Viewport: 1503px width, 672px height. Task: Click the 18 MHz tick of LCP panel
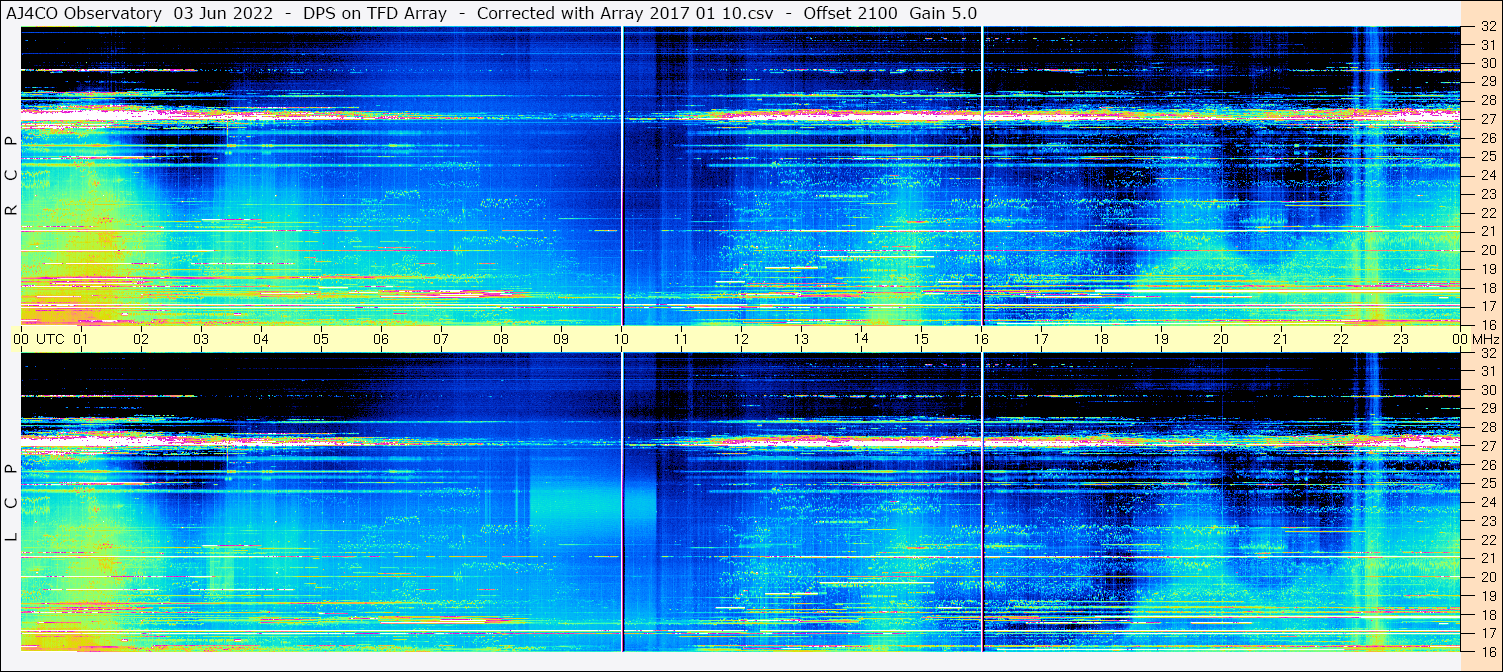click(x=1487, y=615)
